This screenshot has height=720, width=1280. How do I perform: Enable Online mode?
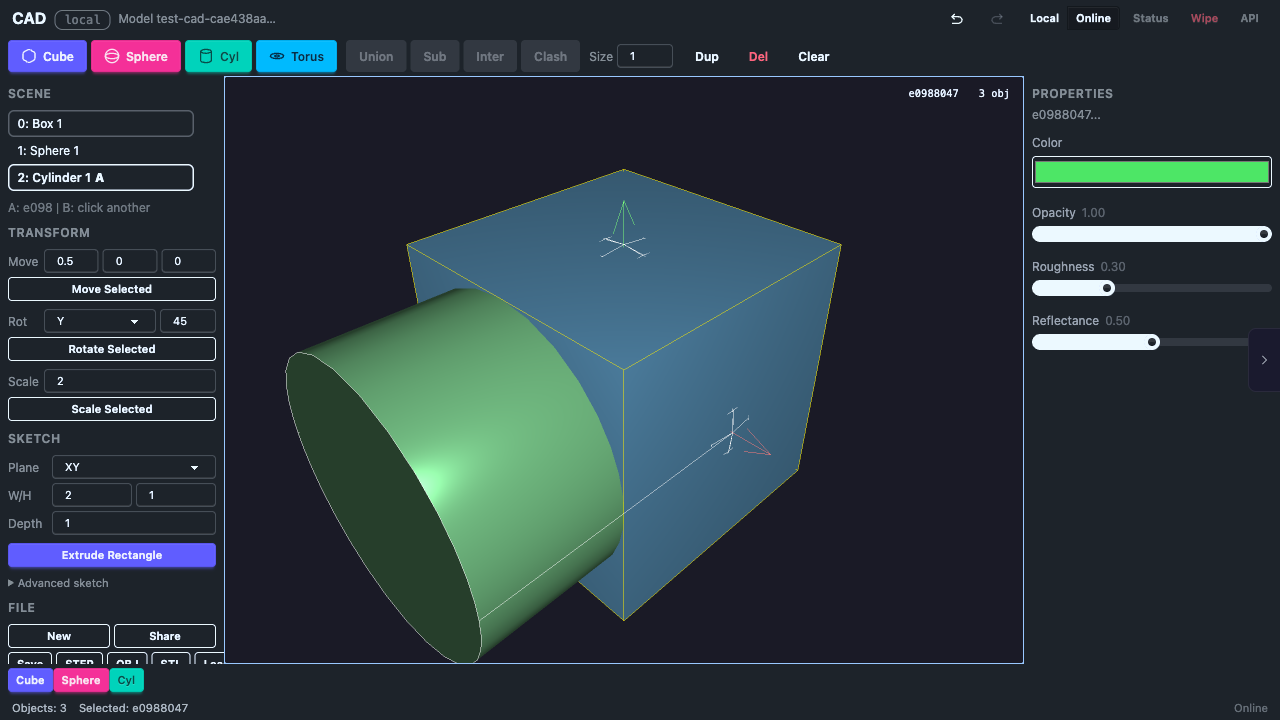coord(1093,18)
